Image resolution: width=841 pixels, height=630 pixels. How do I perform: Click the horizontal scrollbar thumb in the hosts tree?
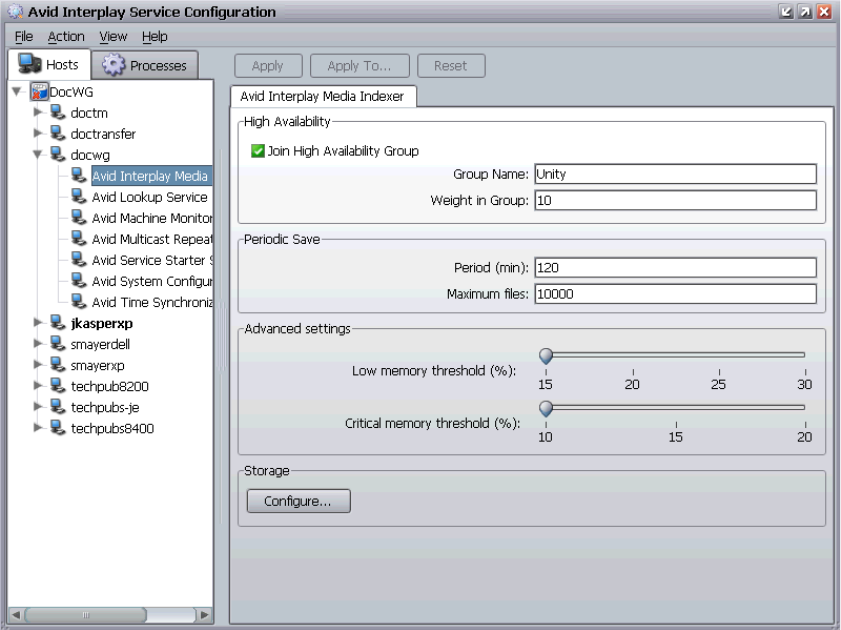86,614
